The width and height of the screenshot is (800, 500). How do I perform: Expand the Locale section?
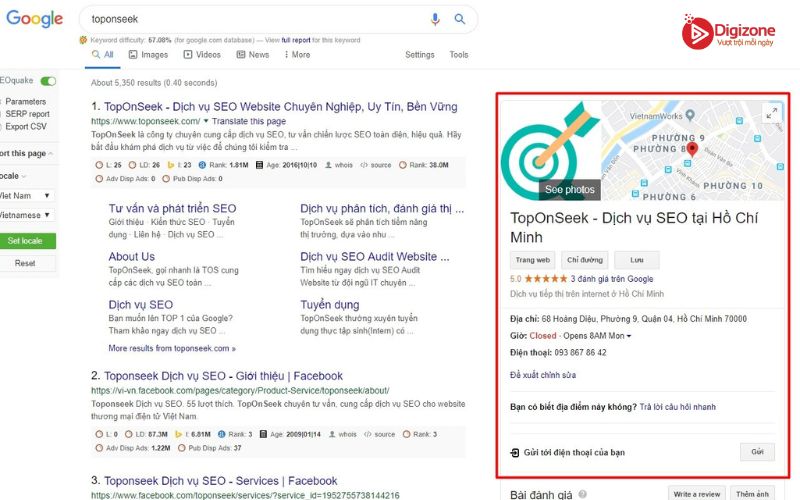[13, 176]
